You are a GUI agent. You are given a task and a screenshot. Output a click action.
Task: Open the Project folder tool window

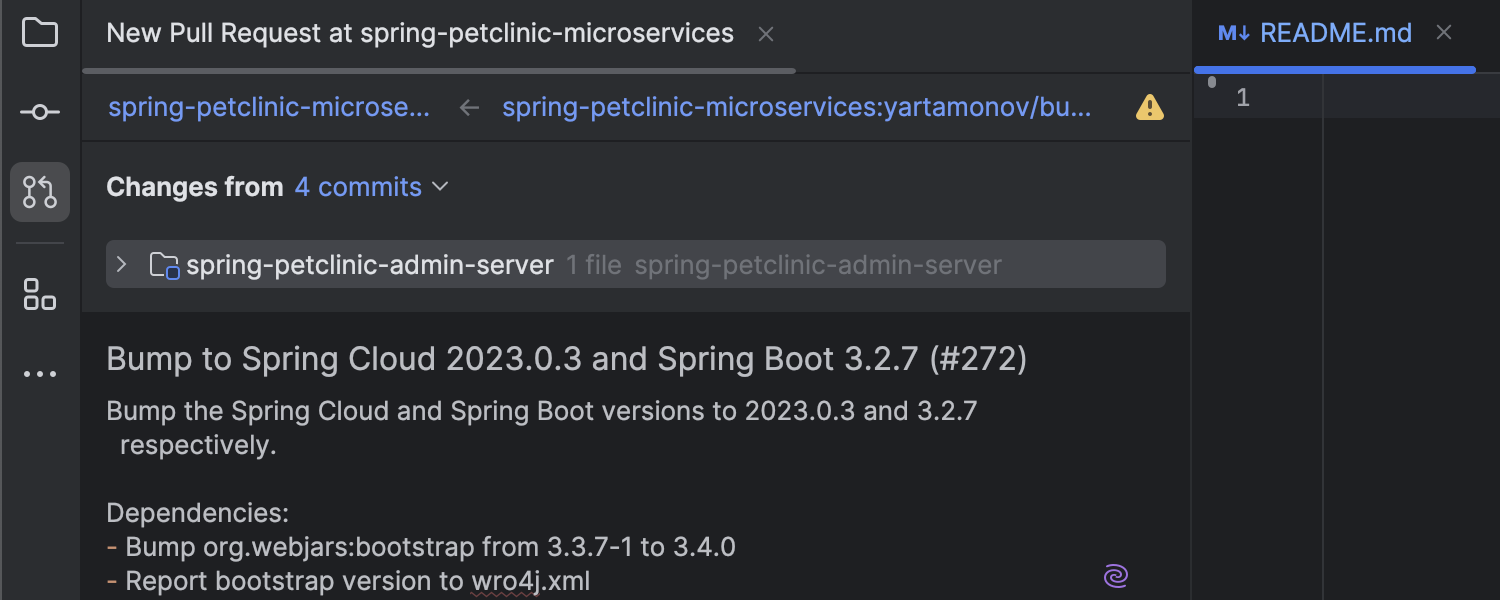tap(39, 33)
